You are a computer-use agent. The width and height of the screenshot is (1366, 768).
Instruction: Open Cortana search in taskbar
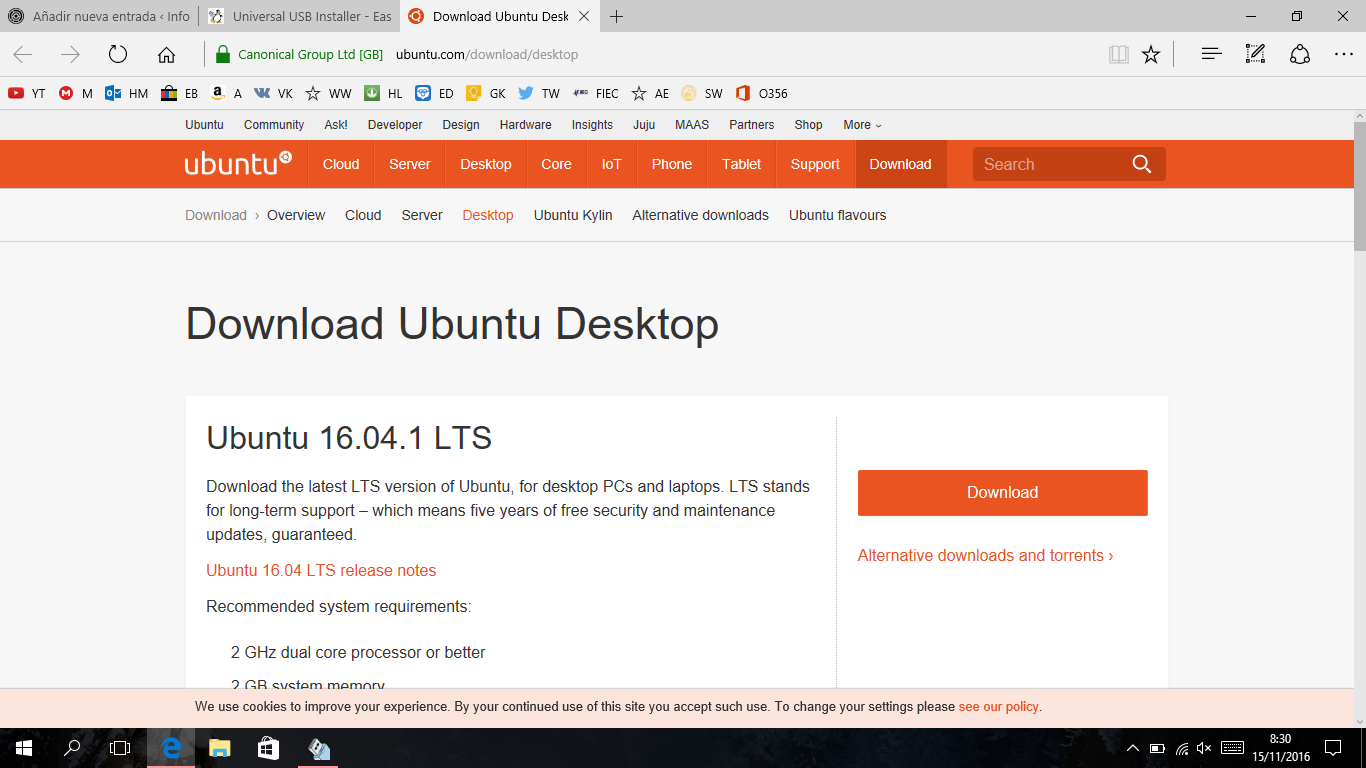click(x=72, y=748)
